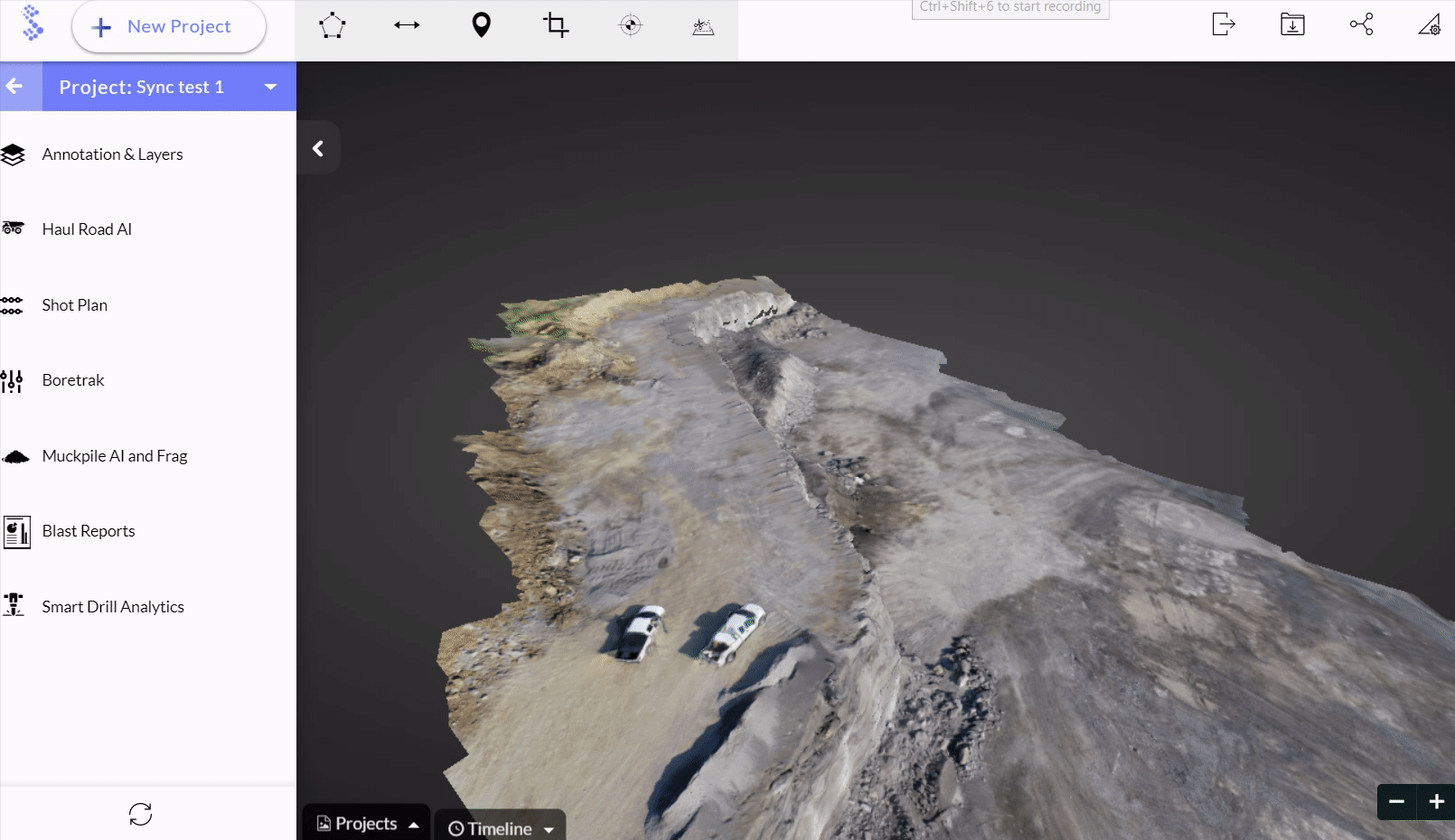Click the export arrow icon
The height and width of the screenshot is (840, 1455).
1223,24
